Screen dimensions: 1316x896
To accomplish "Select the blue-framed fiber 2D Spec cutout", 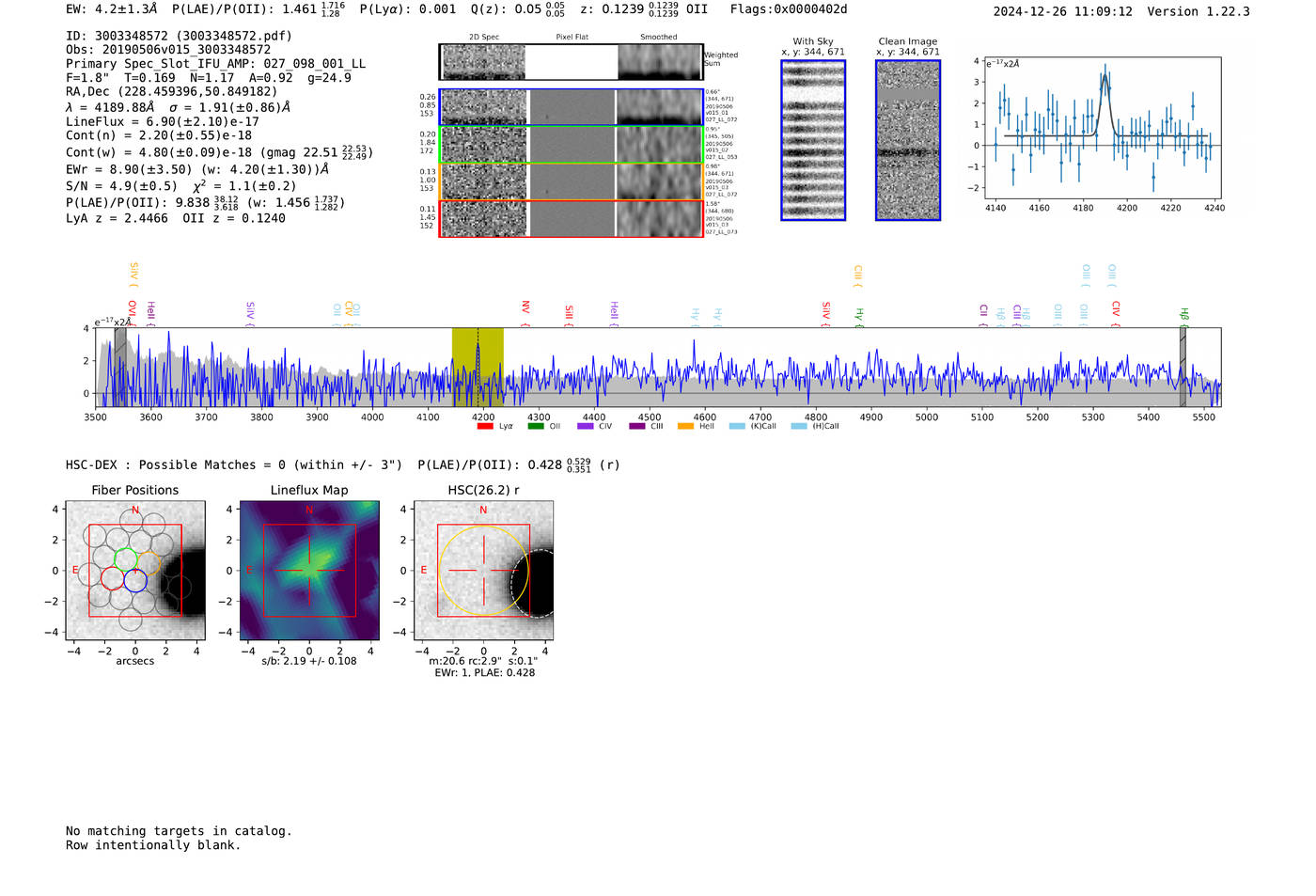I will pos(484,107).
